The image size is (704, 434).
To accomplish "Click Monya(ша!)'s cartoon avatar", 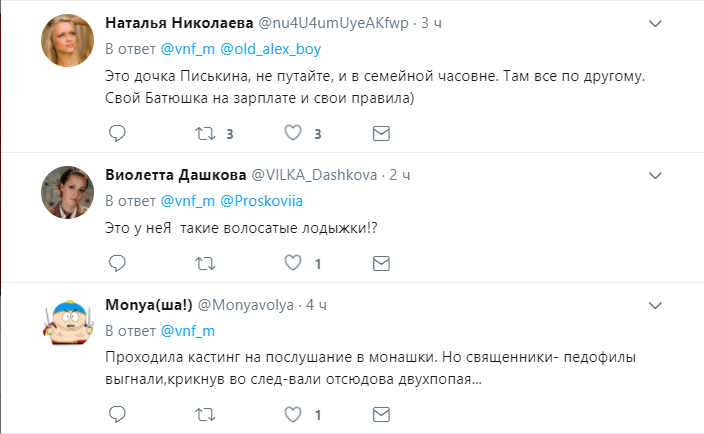I will click(66, 322).
